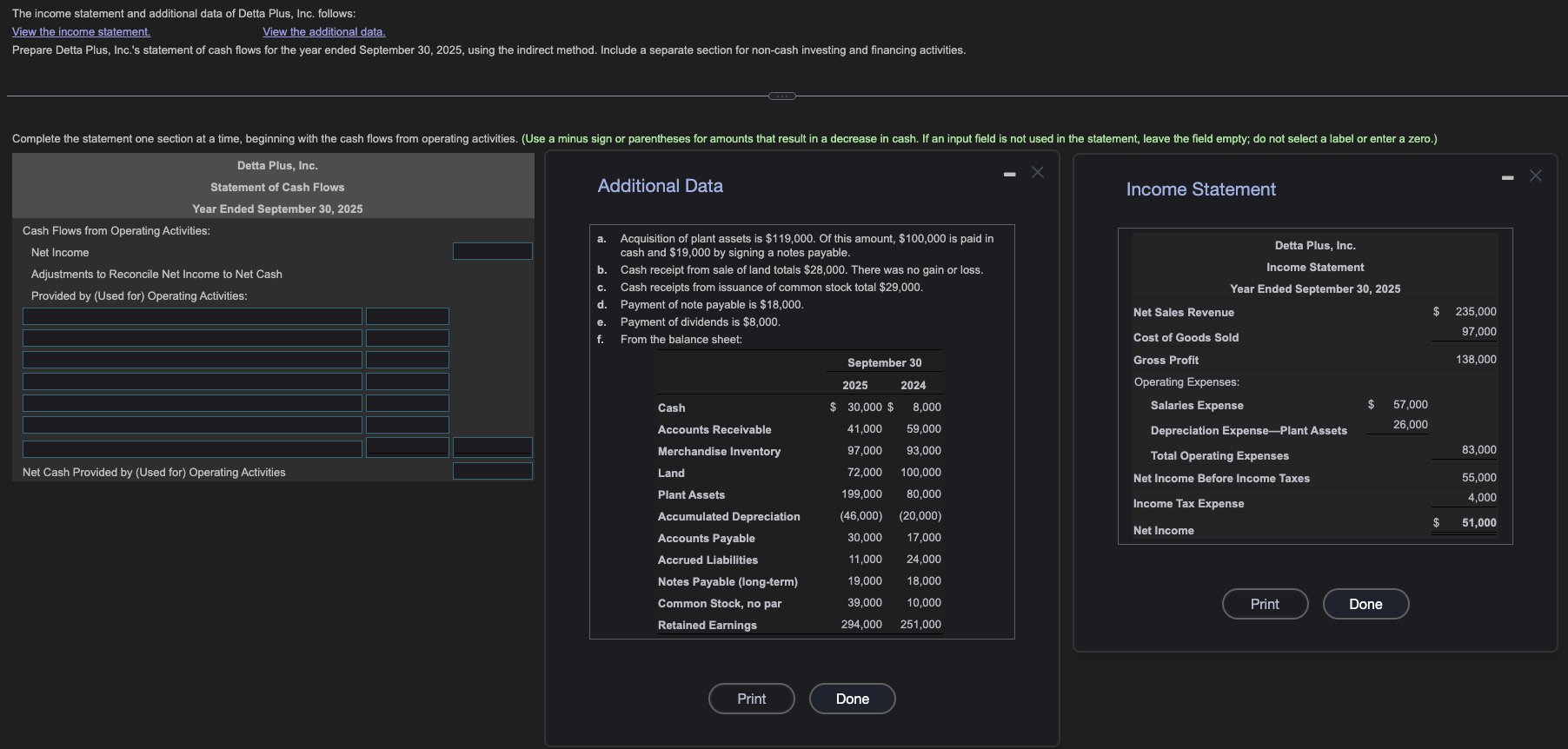Select the fifth adjustment label dropdown
1568x749 pixels.
click(192, 403)
